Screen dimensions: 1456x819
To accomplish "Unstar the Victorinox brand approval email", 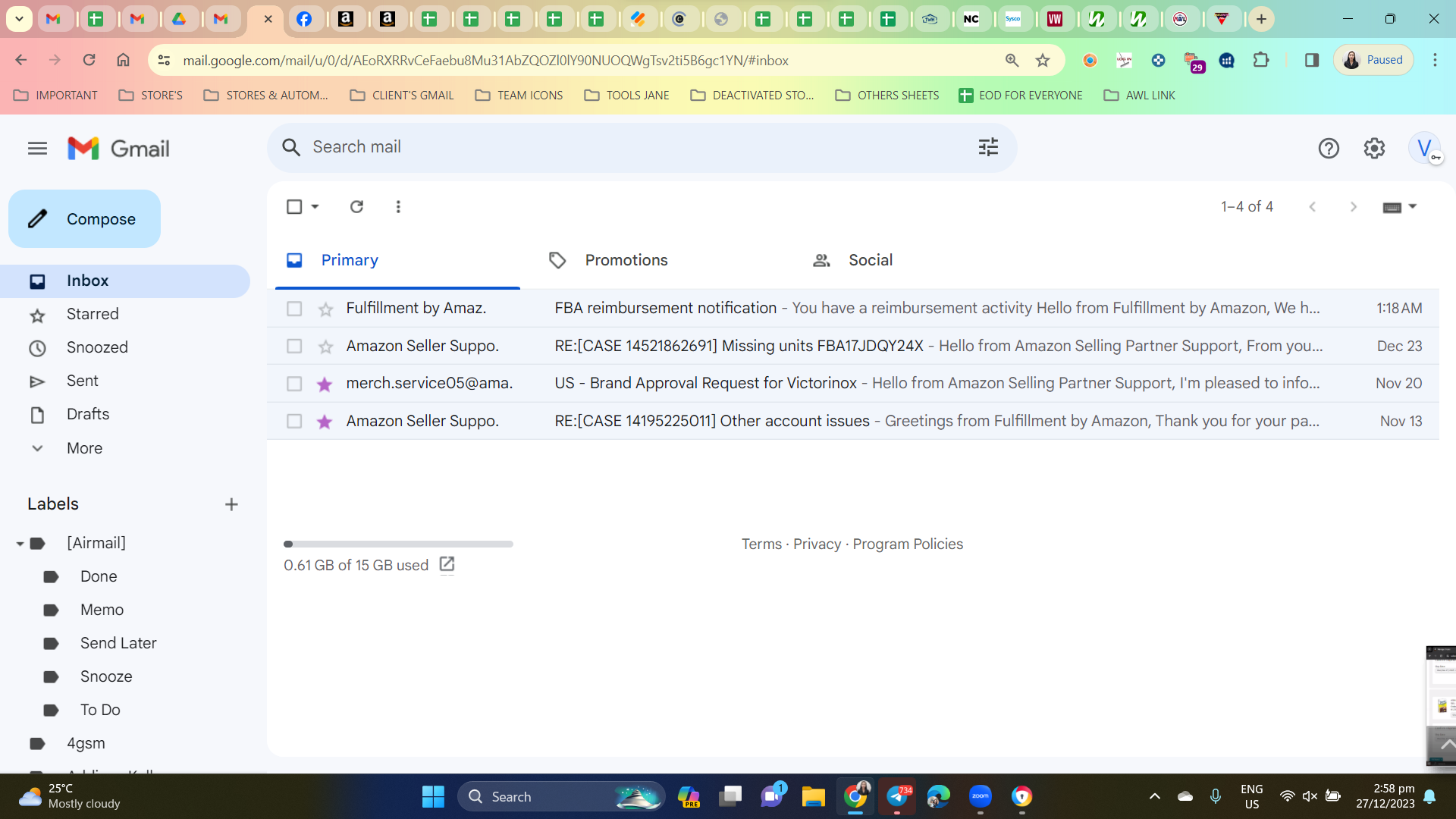I will (x=325, y=384).
